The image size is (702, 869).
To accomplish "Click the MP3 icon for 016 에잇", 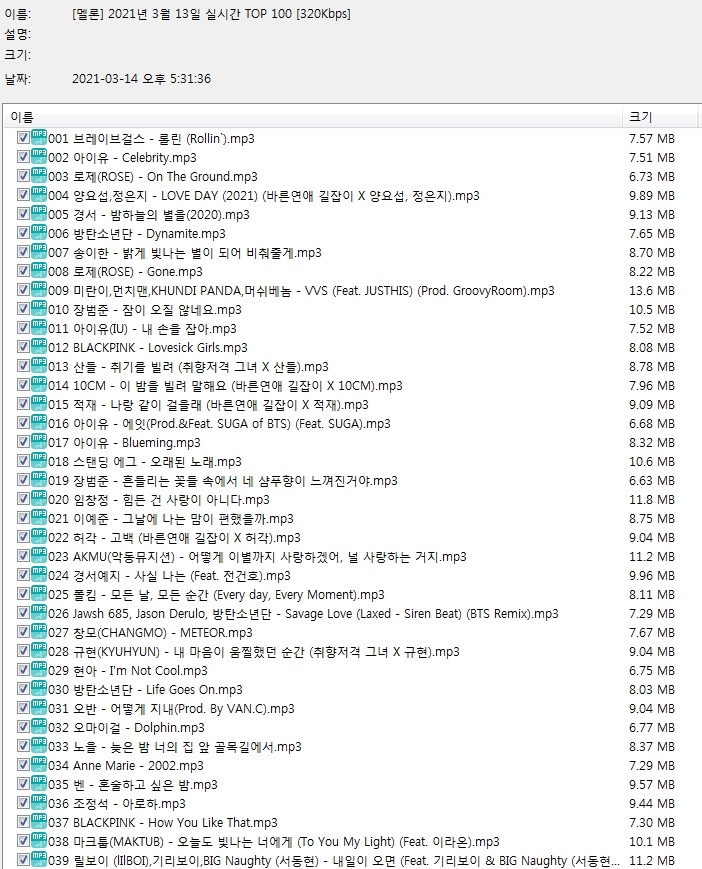I will point(39,422).
